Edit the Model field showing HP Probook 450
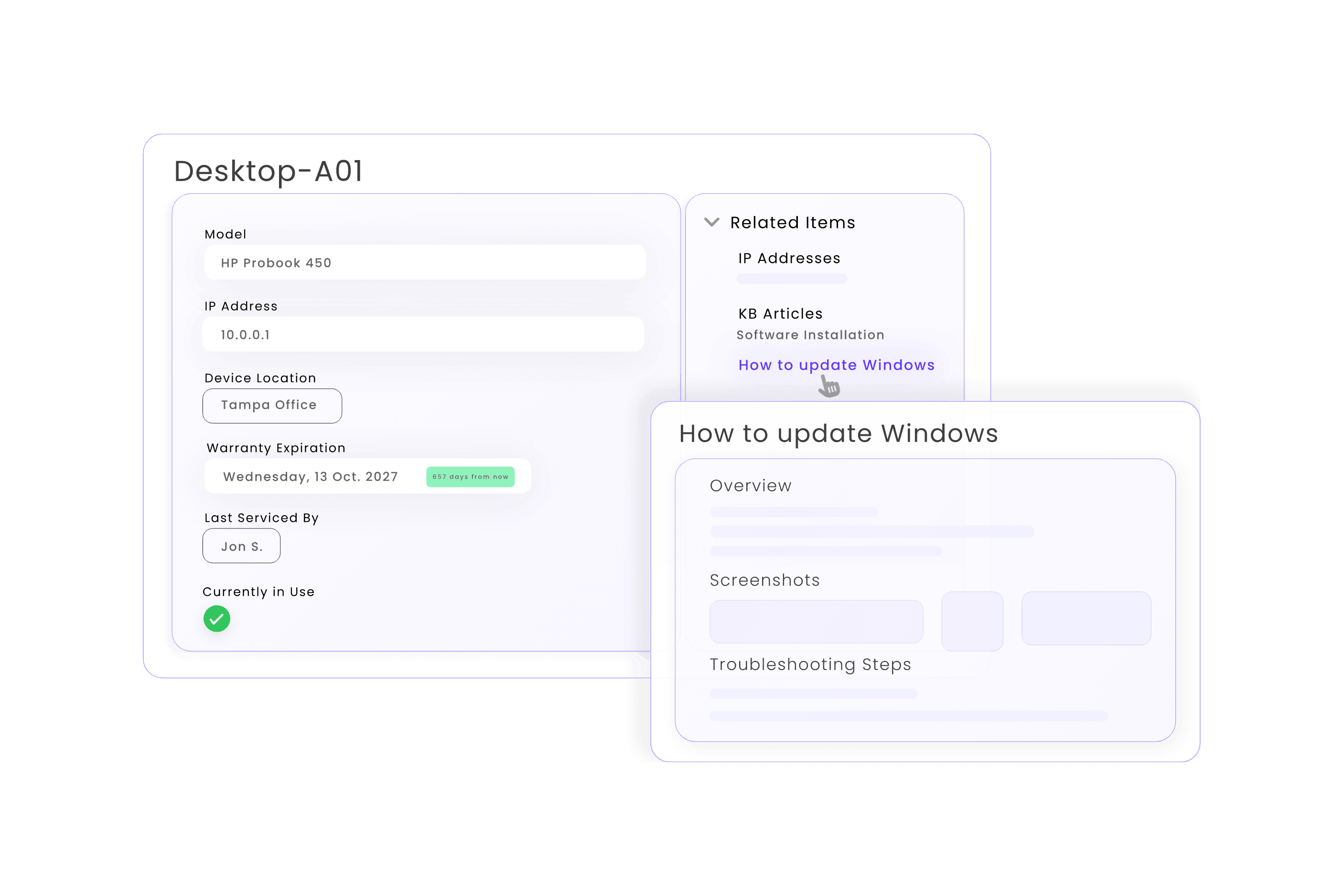The height and width of the screenshot is (896, 1344). [x=424, y=262]
